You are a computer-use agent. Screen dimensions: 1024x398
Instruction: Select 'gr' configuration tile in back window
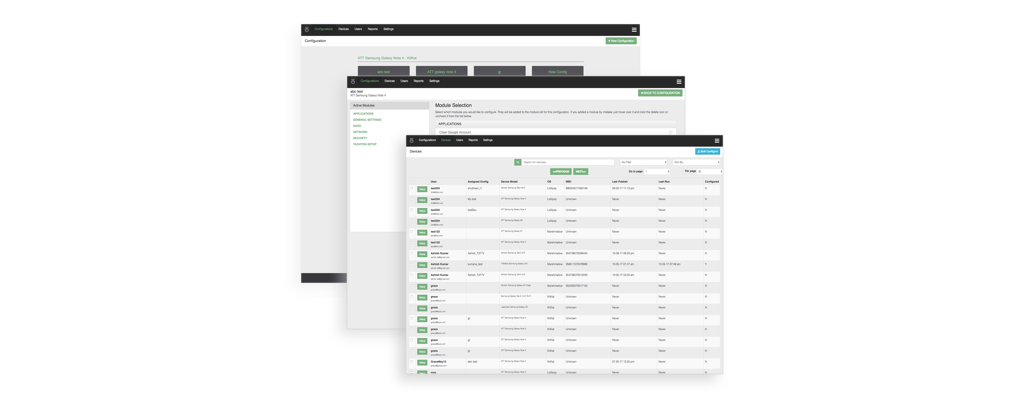[x=500, y=71]
